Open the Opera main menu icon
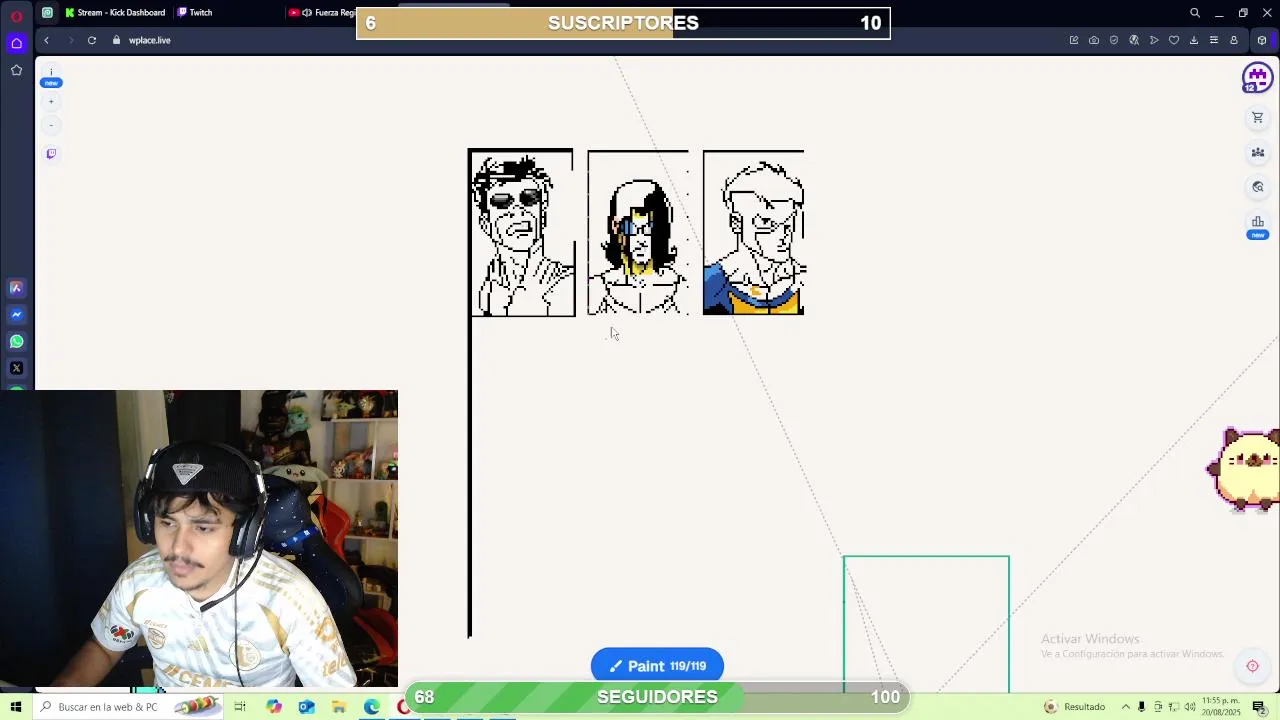Viewport: 1280px width, 720px height. pyautogui.click(x=16, y=16)
